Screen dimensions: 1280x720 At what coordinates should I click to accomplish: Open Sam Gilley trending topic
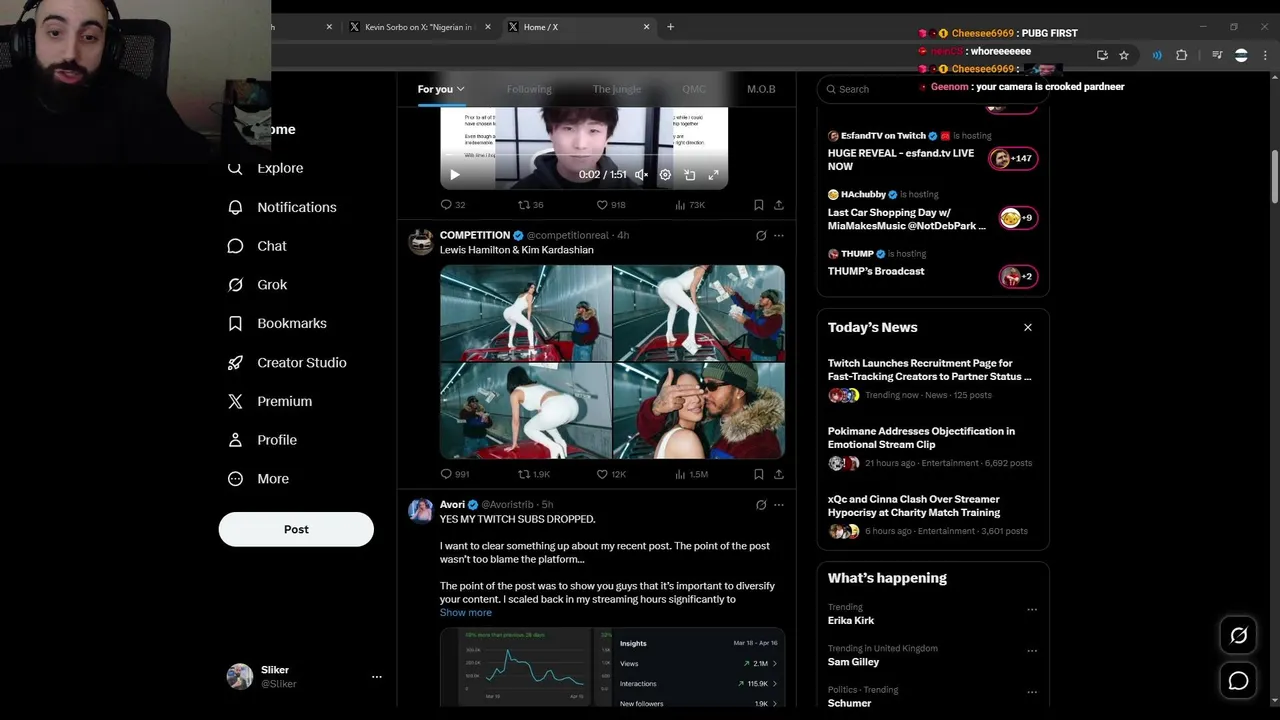tap(853, 662)
